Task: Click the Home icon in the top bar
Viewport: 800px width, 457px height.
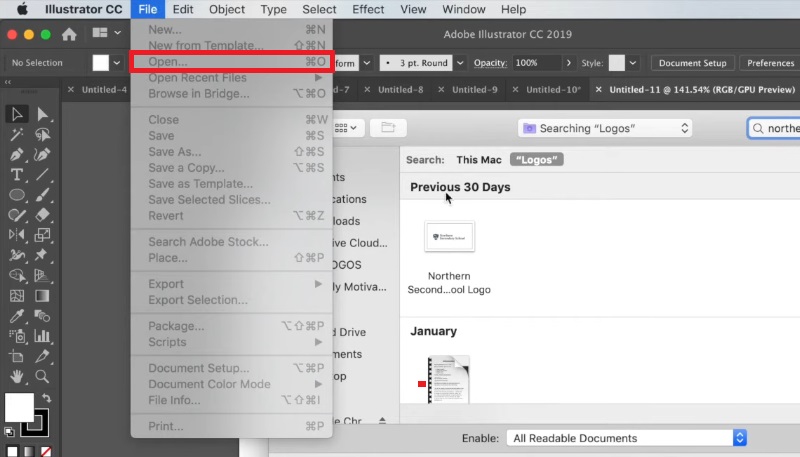Action: coord(69,34)
